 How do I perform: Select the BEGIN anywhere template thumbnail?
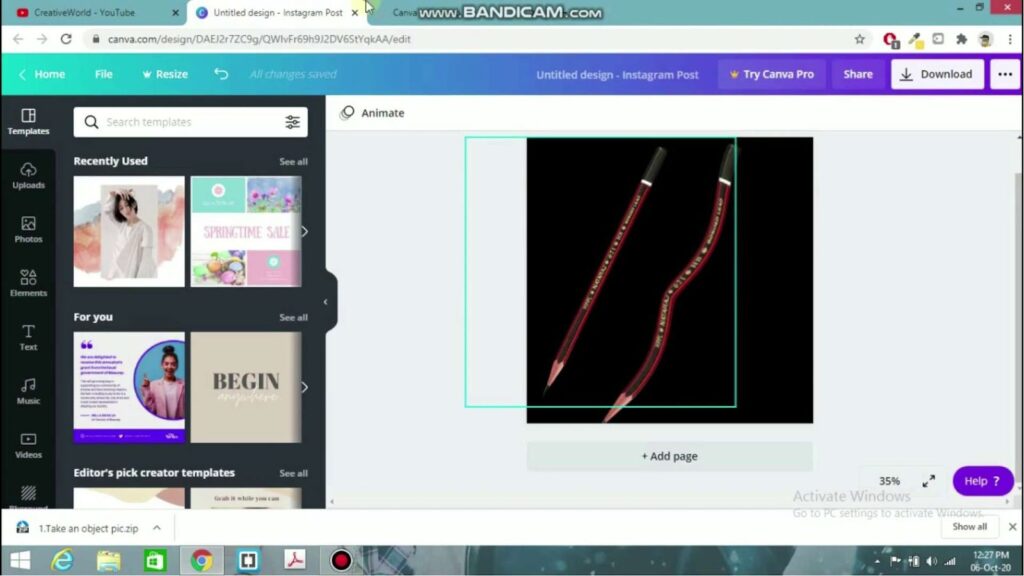click(x=246, y=387)
